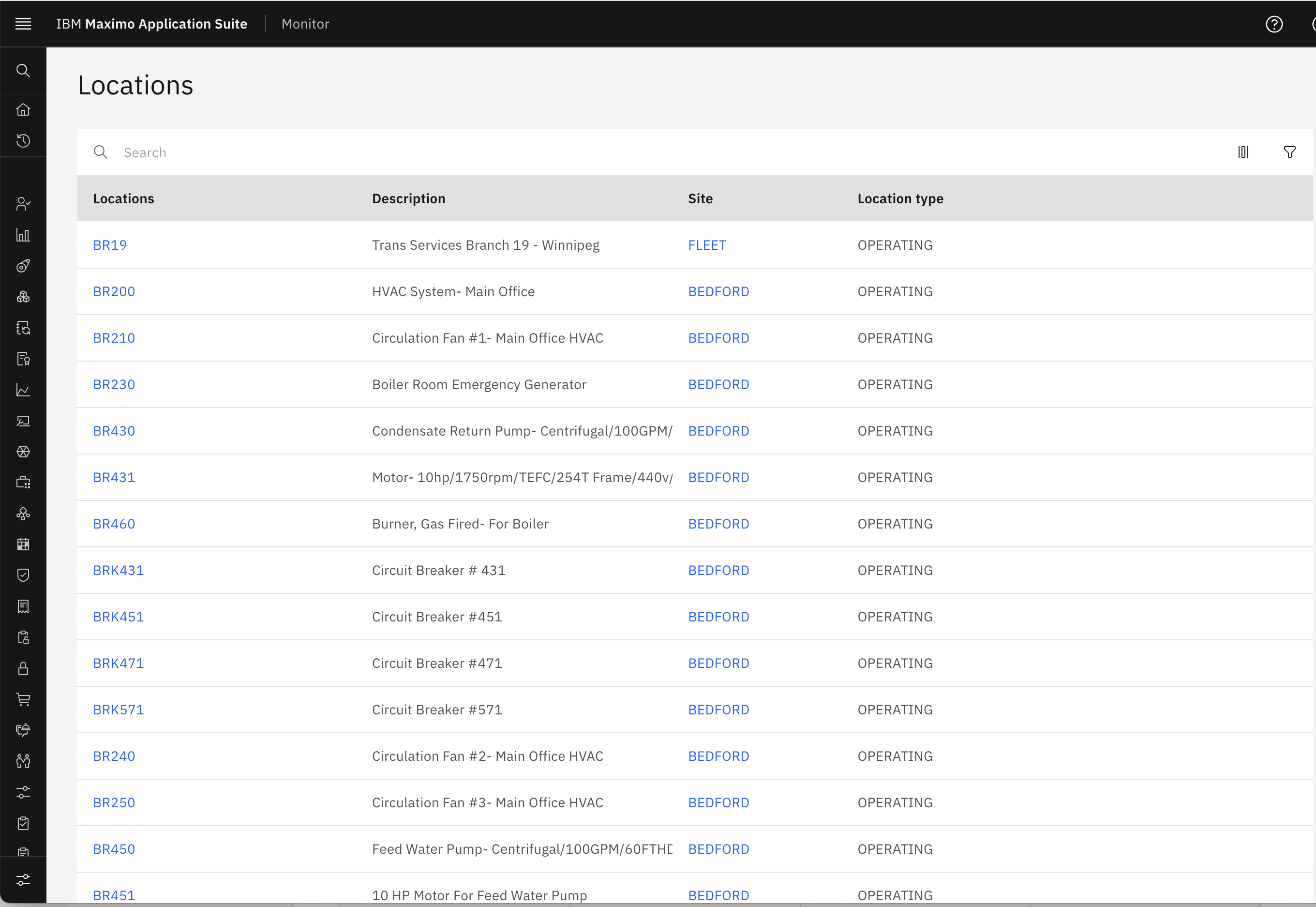
Task: Open location BR210
Action: 114,338
